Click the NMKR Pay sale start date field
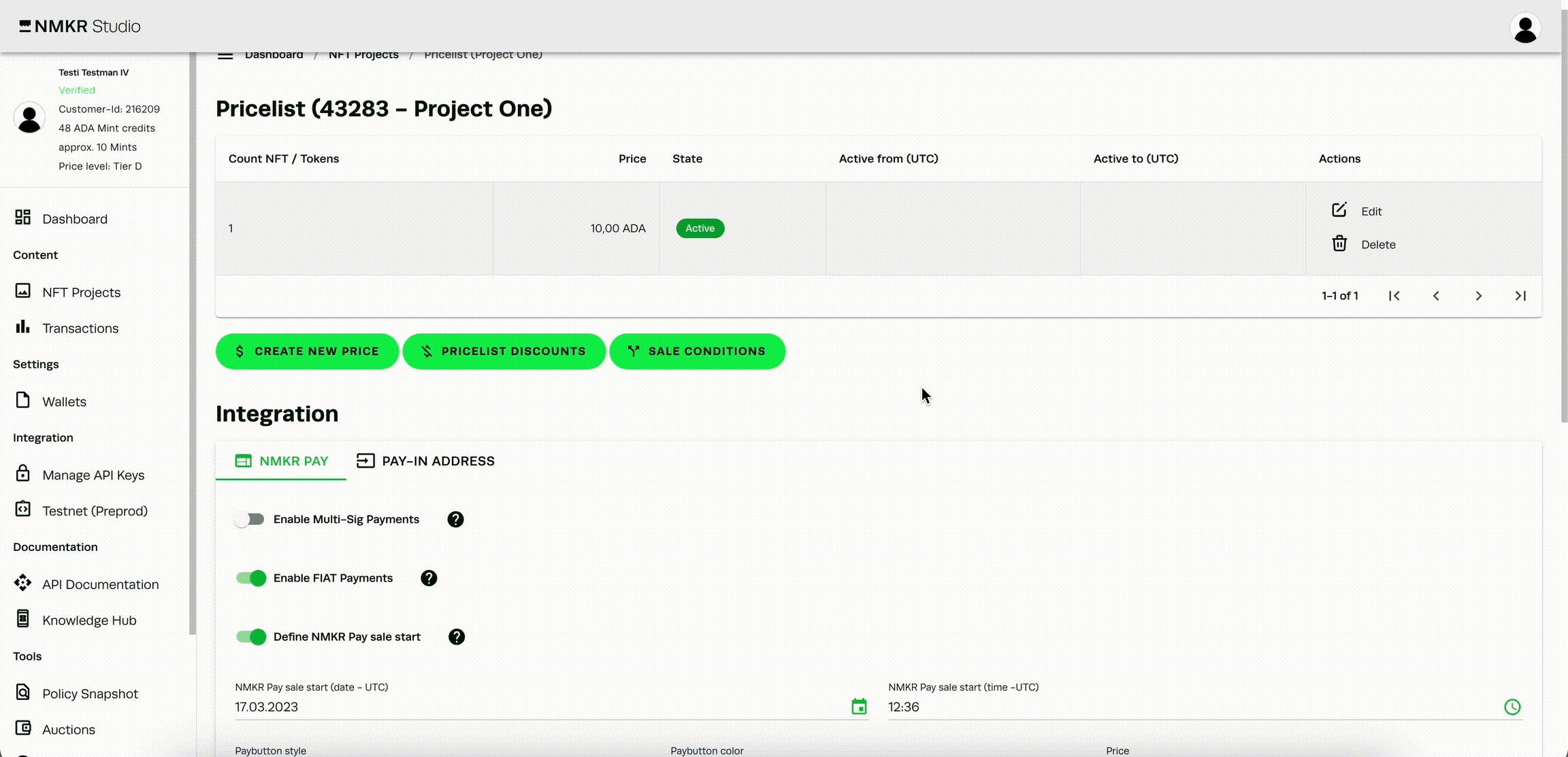 point(538,707)
